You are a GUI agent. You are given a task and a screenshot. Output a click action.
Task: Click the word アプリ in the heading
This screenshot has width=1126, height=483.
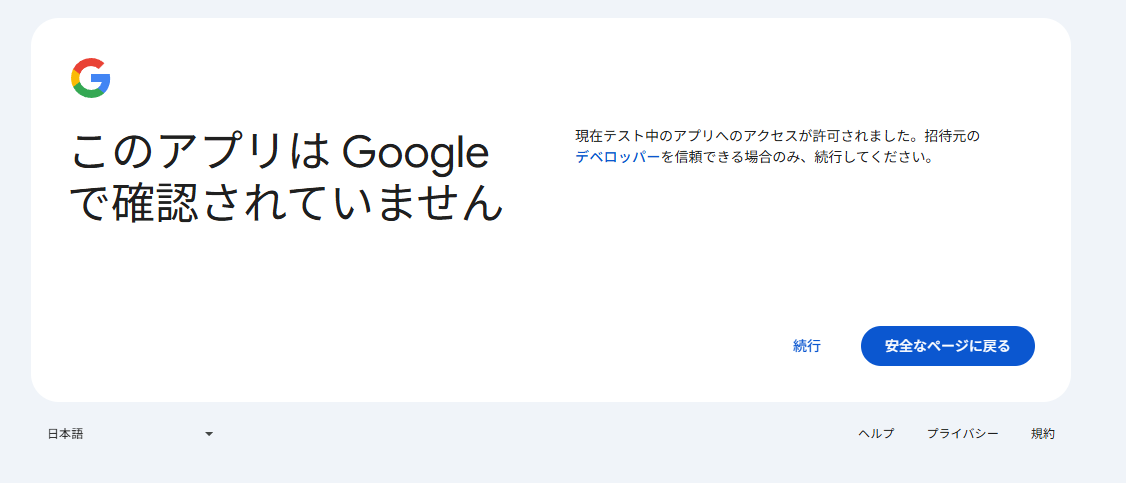pos(225,154)
